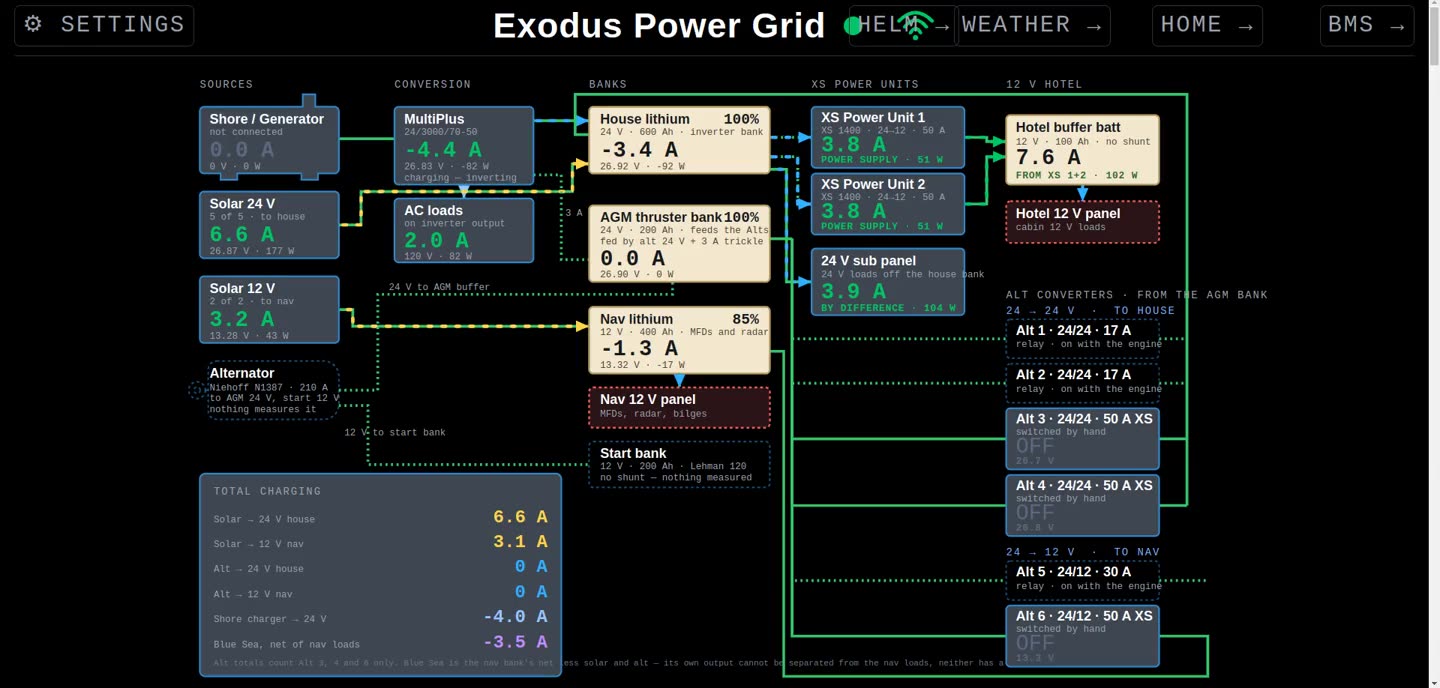Click the SOURCES column heading
Screen dimensions: 1440x688
click(x=227, y=85)
